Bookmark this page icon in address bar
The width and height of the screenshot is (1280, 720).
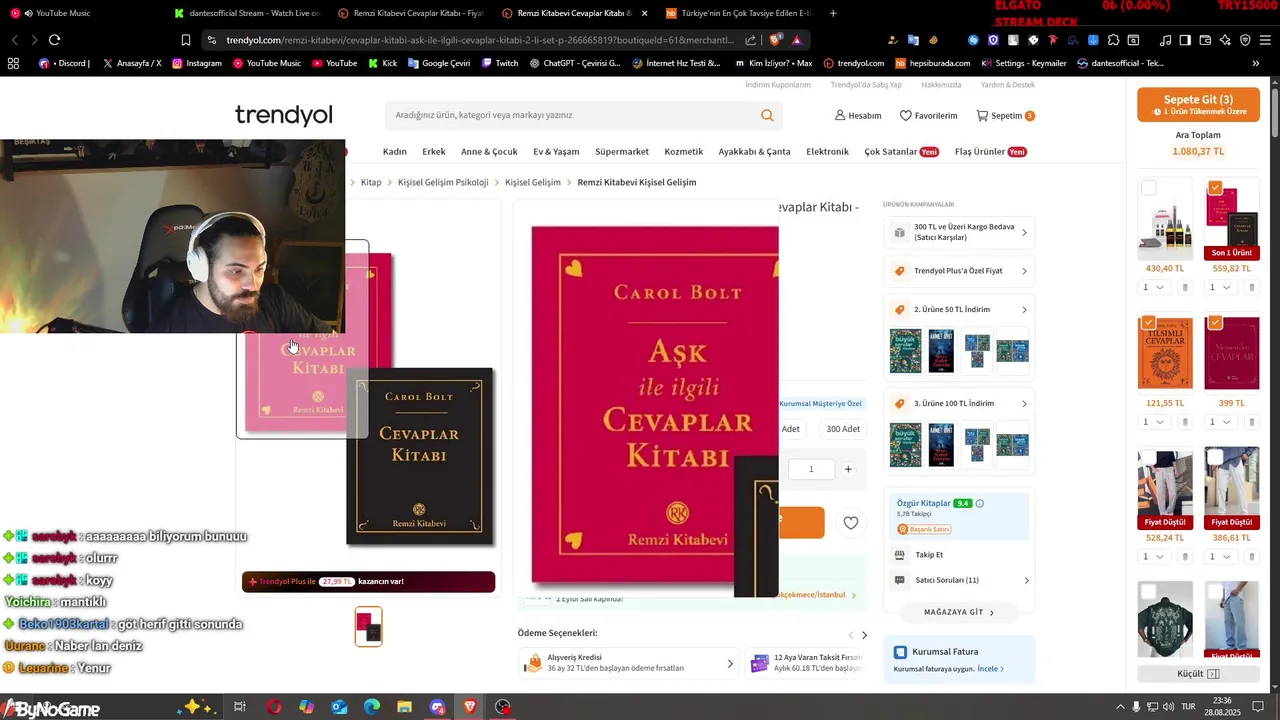[x=185, y=40]
